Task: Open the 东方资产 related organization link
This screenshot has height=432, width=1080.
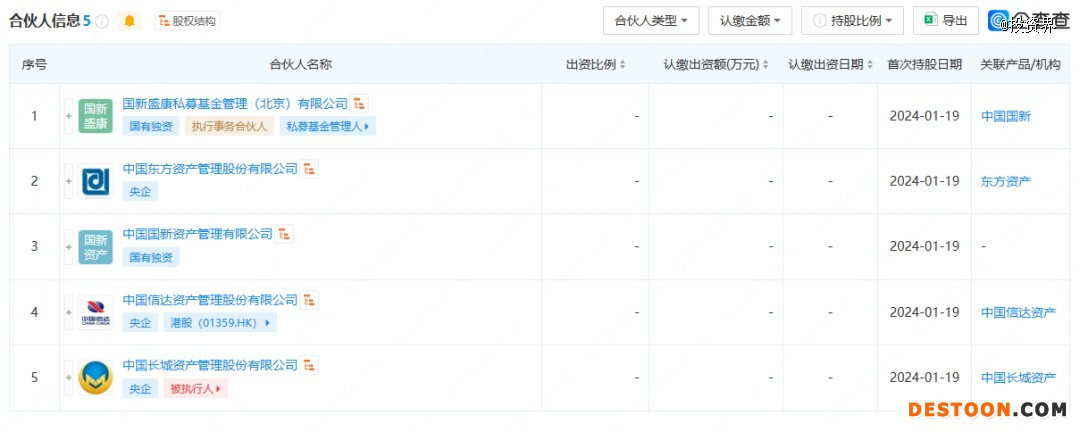Action: click(x=1006, y=181)
